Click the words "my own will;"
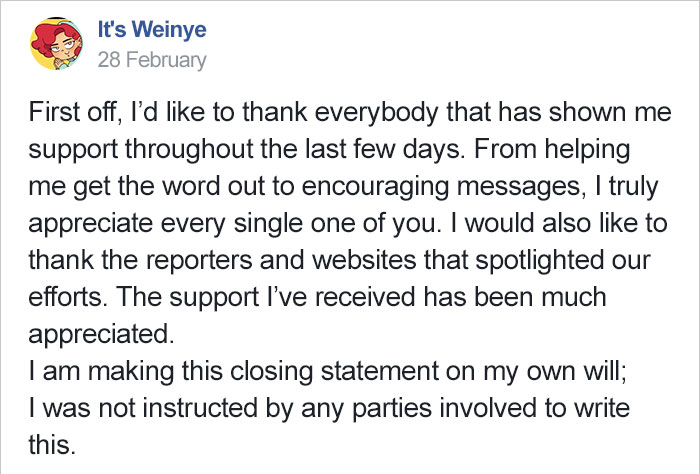This screenshot has width=700, height=474. click(x=557, y=371)
